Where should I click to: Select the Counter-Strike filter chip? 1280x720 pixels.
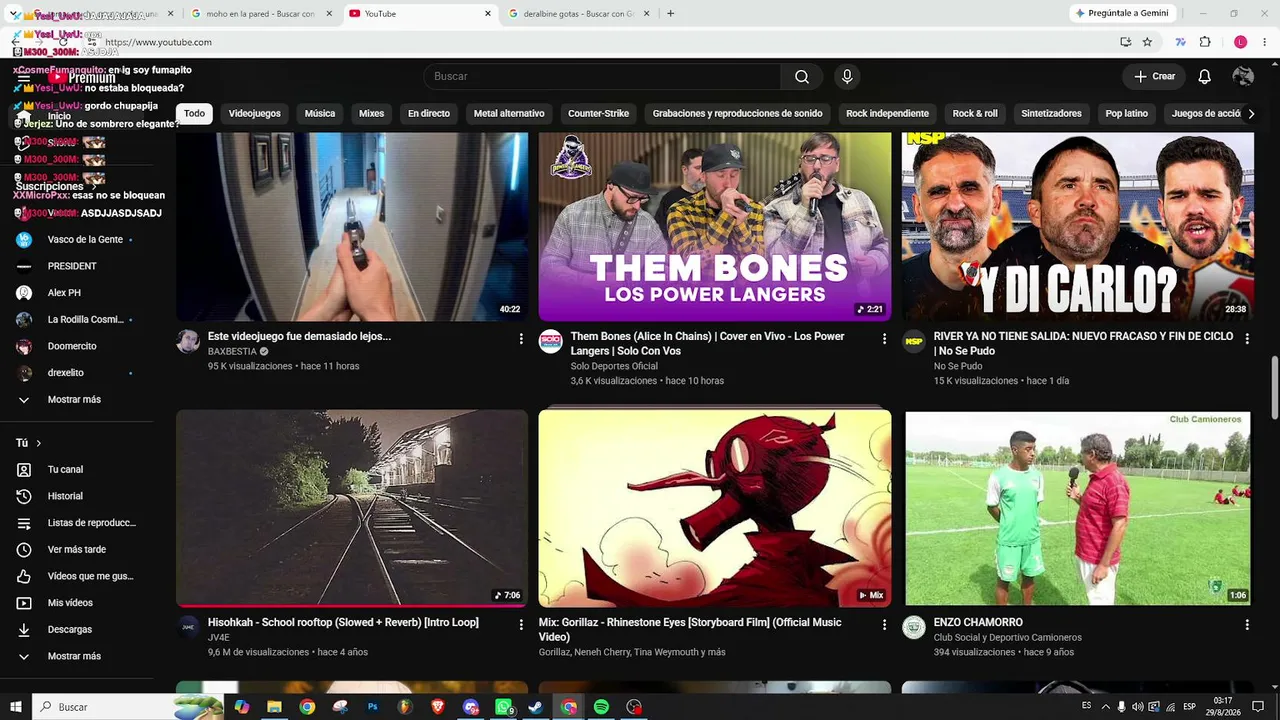point(599,114)
